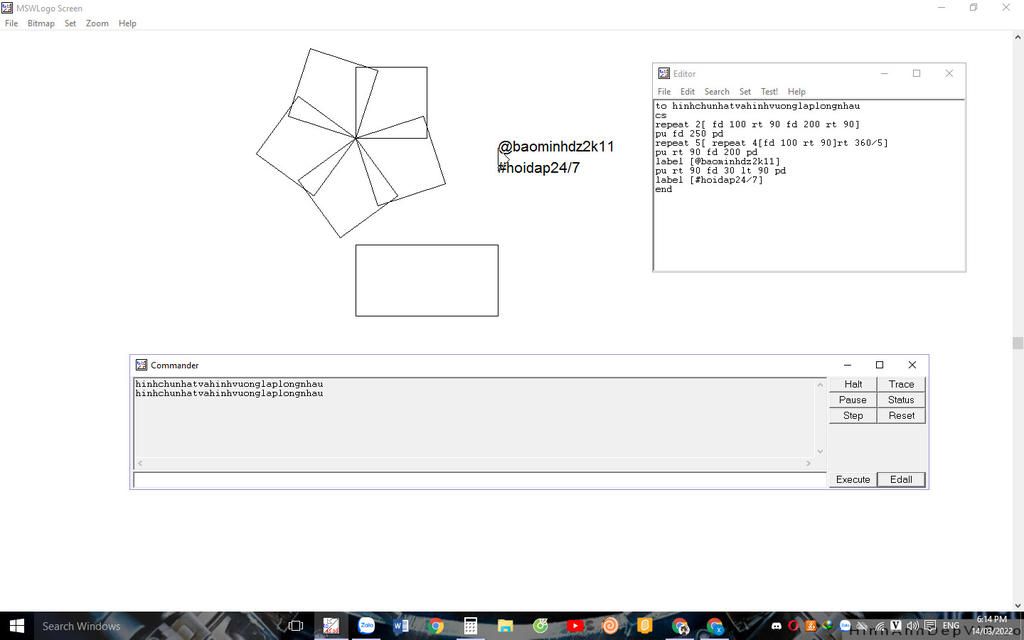Image resolution: width=1024 pixels, height=640 pixels.
Task: Open the Bitmap menu
Action: (x=40, y=23)
